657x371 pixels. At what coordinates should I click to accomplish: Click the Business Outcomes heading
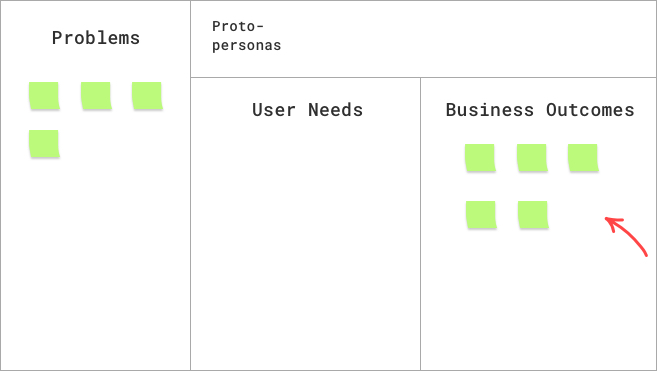coord(540,110)
